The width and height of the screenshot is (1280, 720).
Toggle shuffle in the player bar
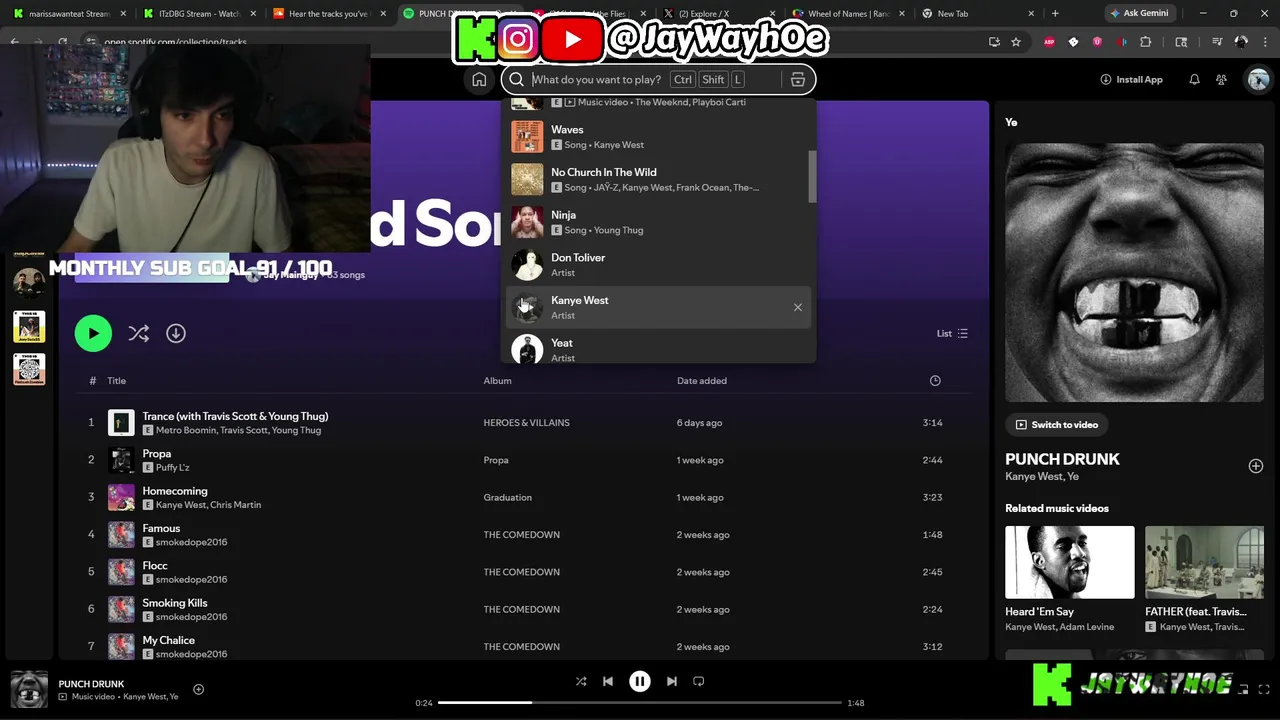click(581, 681)
